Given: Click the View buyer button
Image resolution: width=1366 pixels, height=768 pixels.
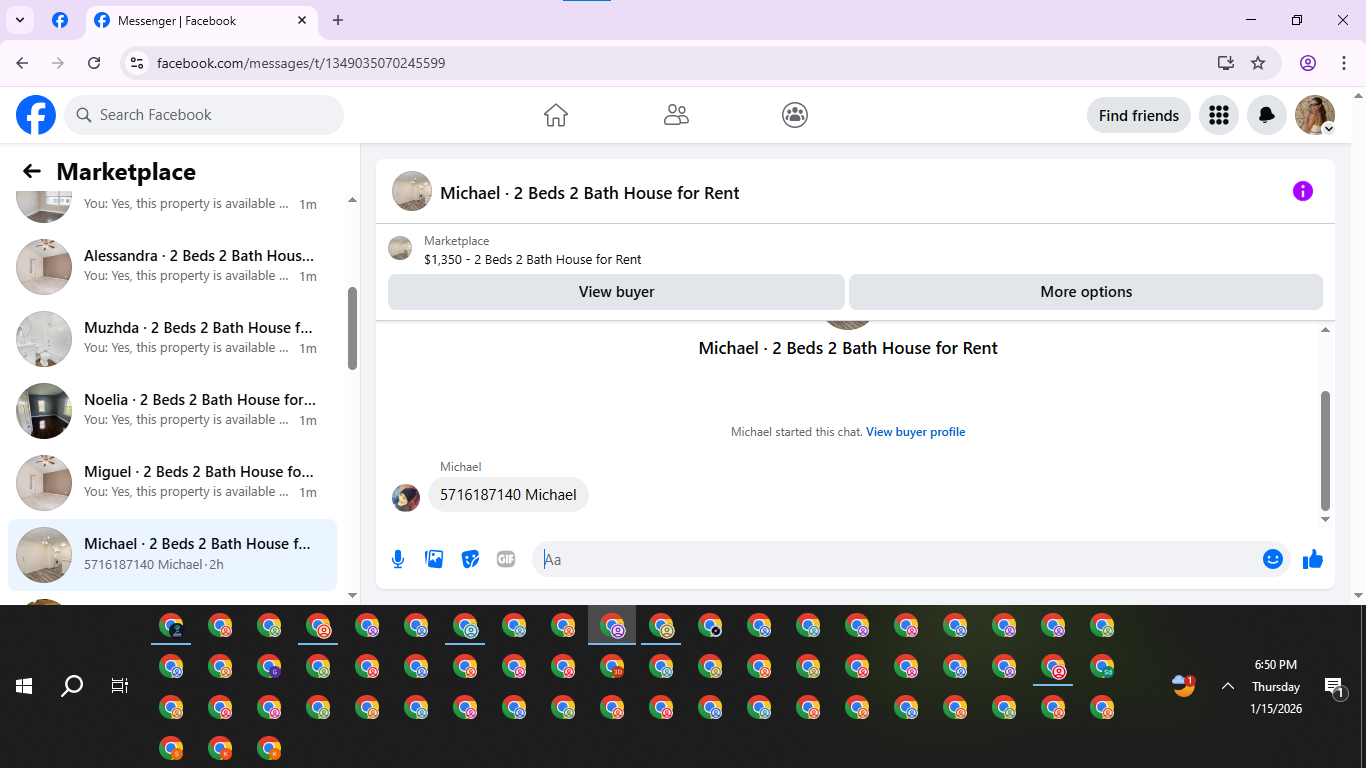Looking at the screenshot, I should pyautogui.click(x=616, y=292).
